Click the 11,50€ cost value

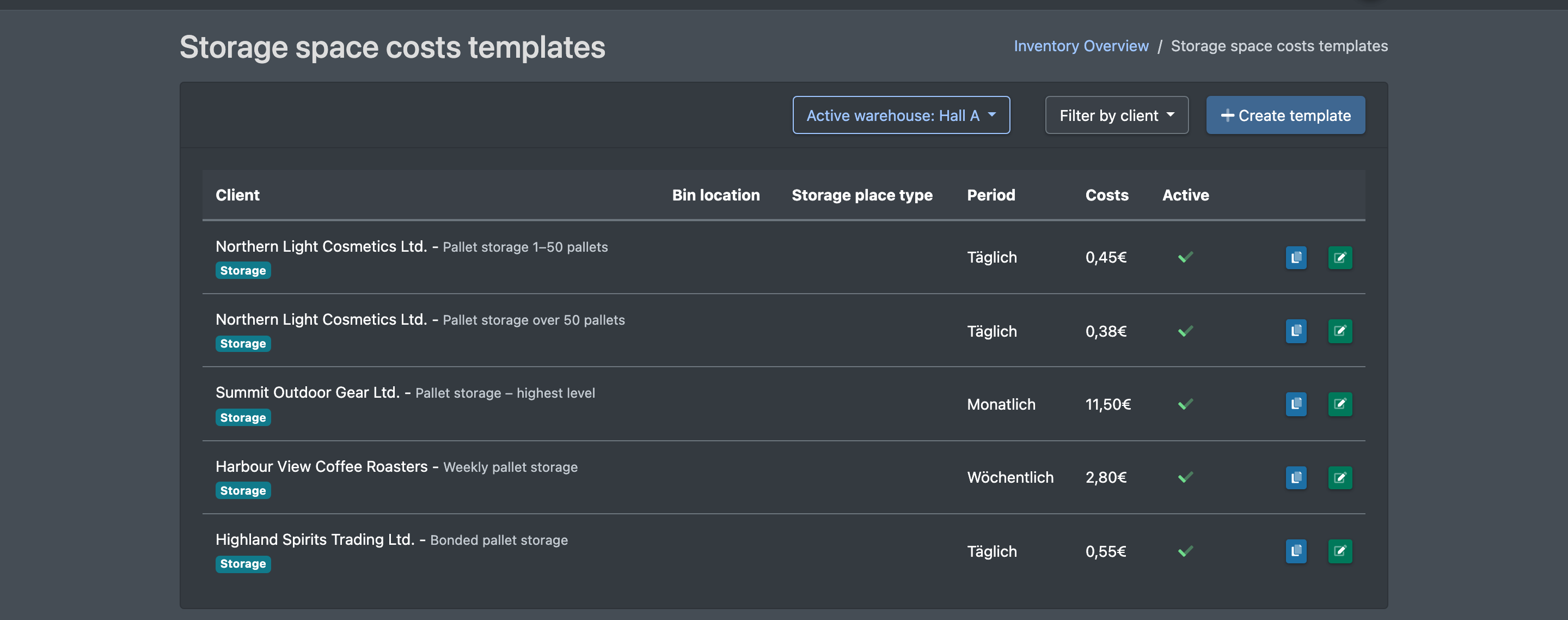coord(1108,404)
